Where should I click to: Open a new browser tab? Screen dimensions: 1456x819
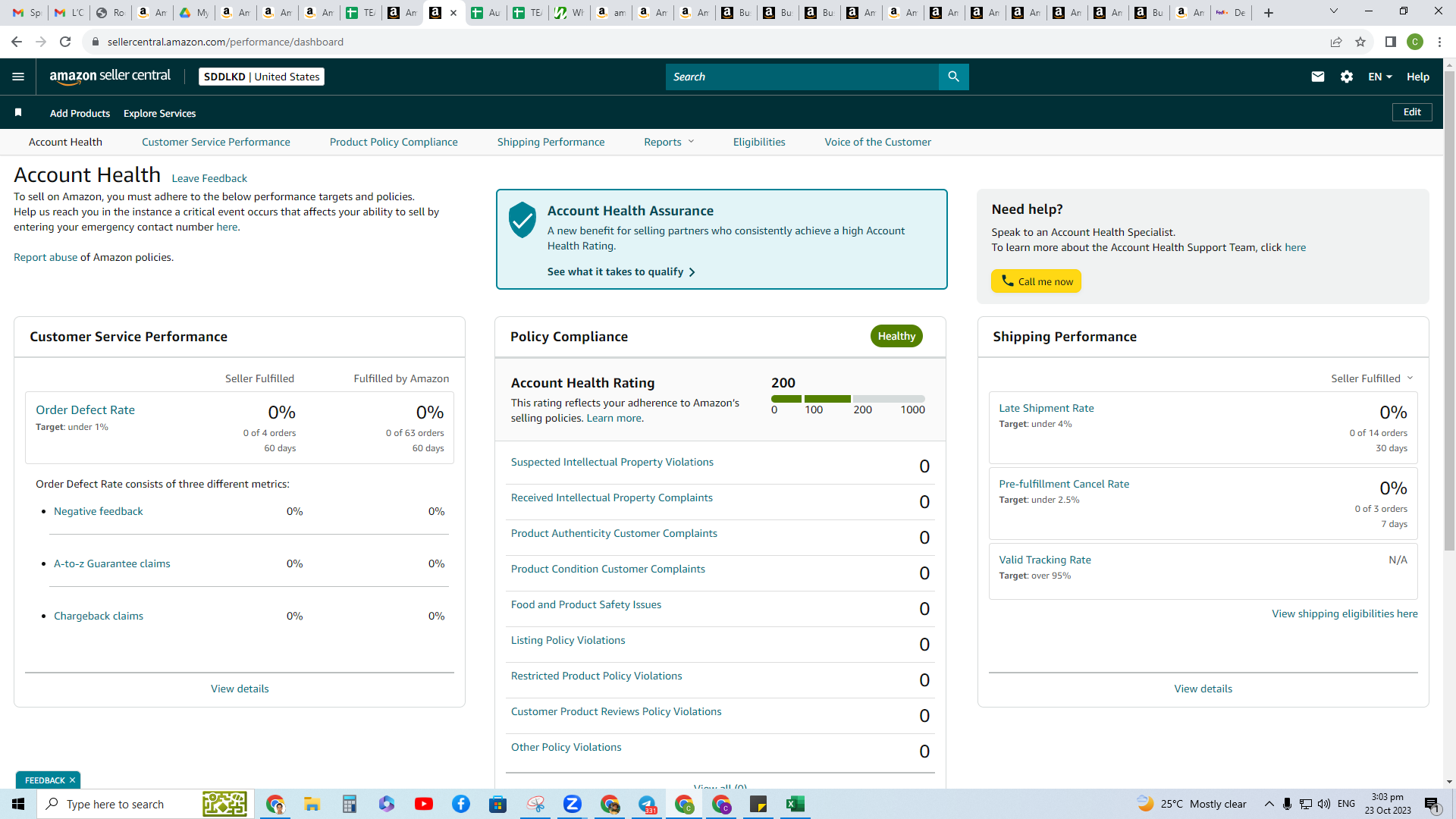click(1269, 13)
